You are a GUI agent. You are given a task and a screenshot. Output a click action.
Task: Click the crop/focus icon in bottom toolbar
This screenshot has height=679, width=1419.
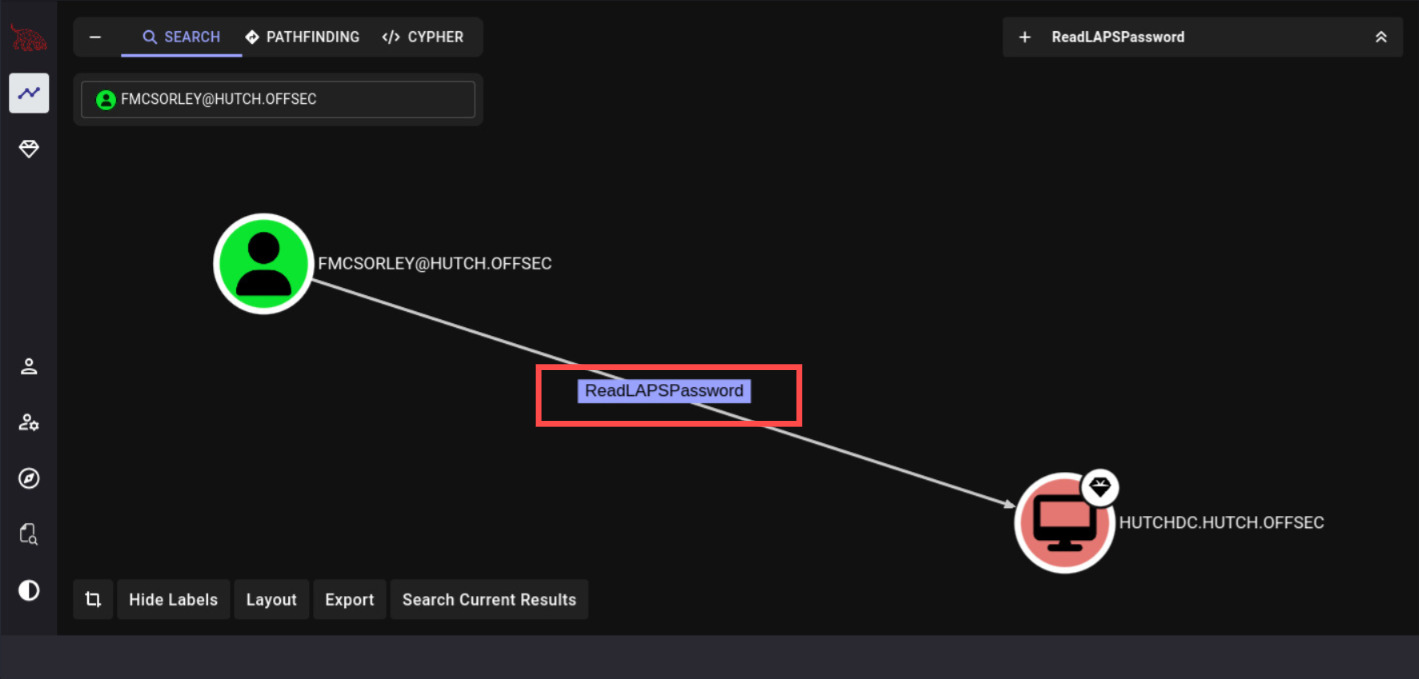coord(93,600)
